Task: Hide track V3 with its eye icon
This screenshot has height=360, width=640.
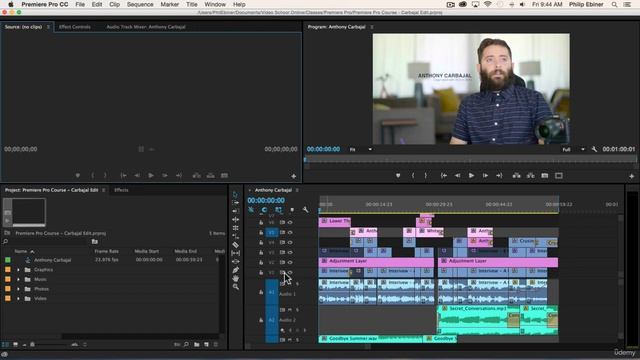Action: coord(290,253)
